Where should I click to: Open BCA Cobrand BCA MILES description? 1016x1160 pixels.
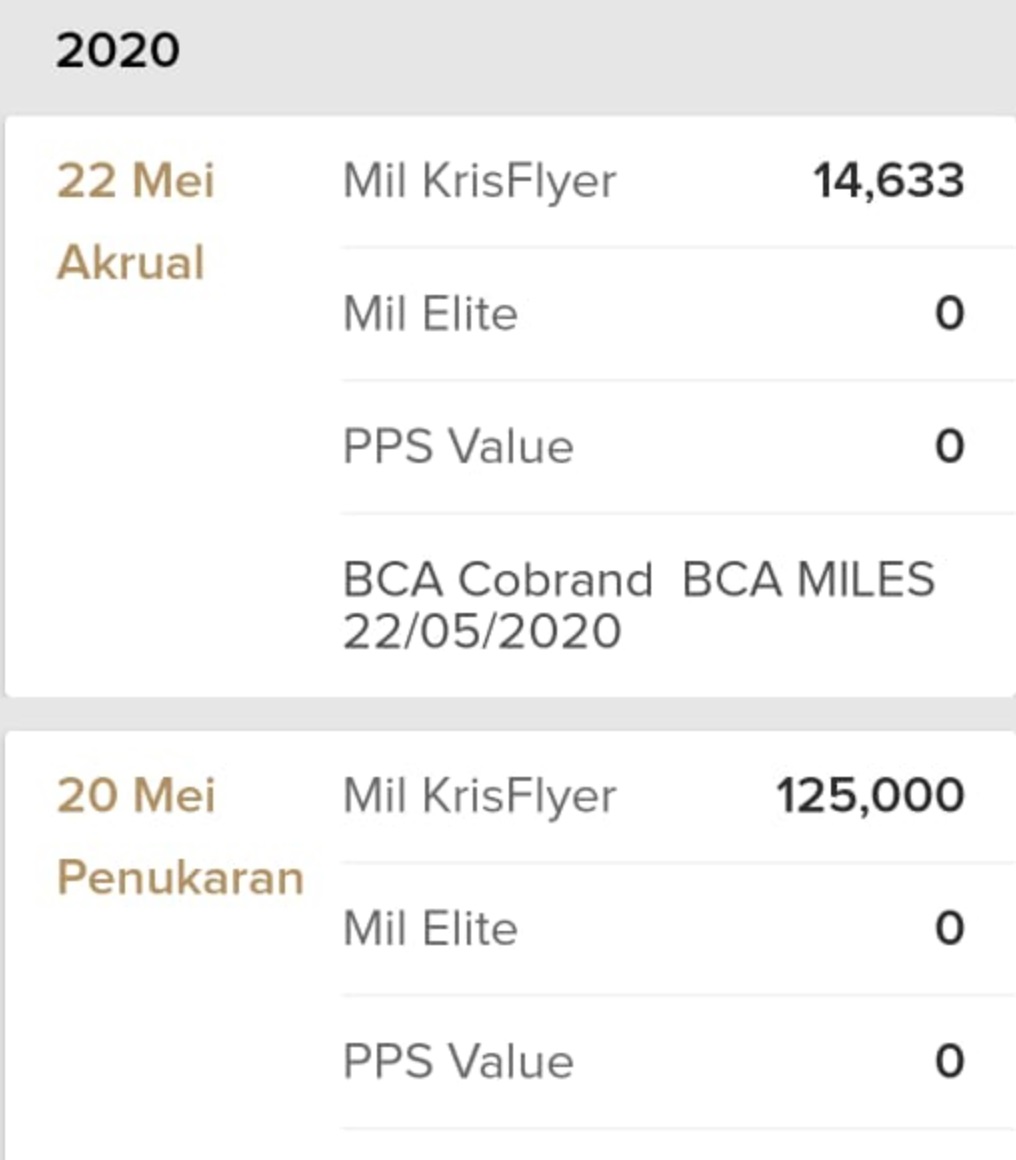[x=639, y=579]
